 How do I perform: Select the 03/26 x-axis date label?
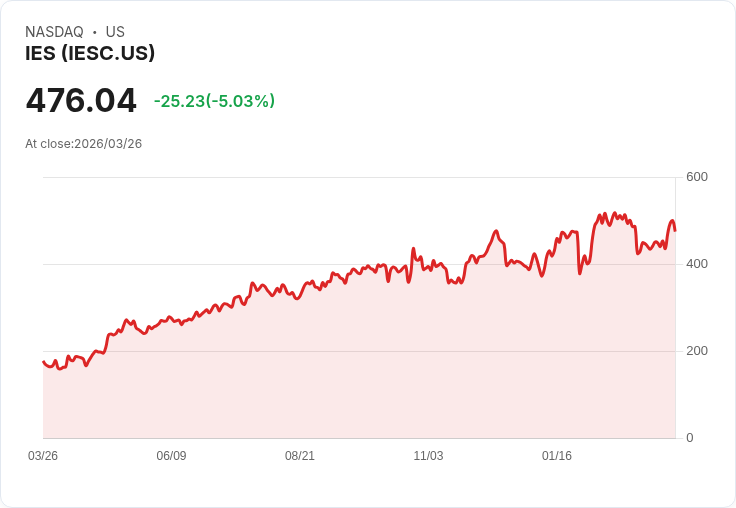(x=43, y=456)
